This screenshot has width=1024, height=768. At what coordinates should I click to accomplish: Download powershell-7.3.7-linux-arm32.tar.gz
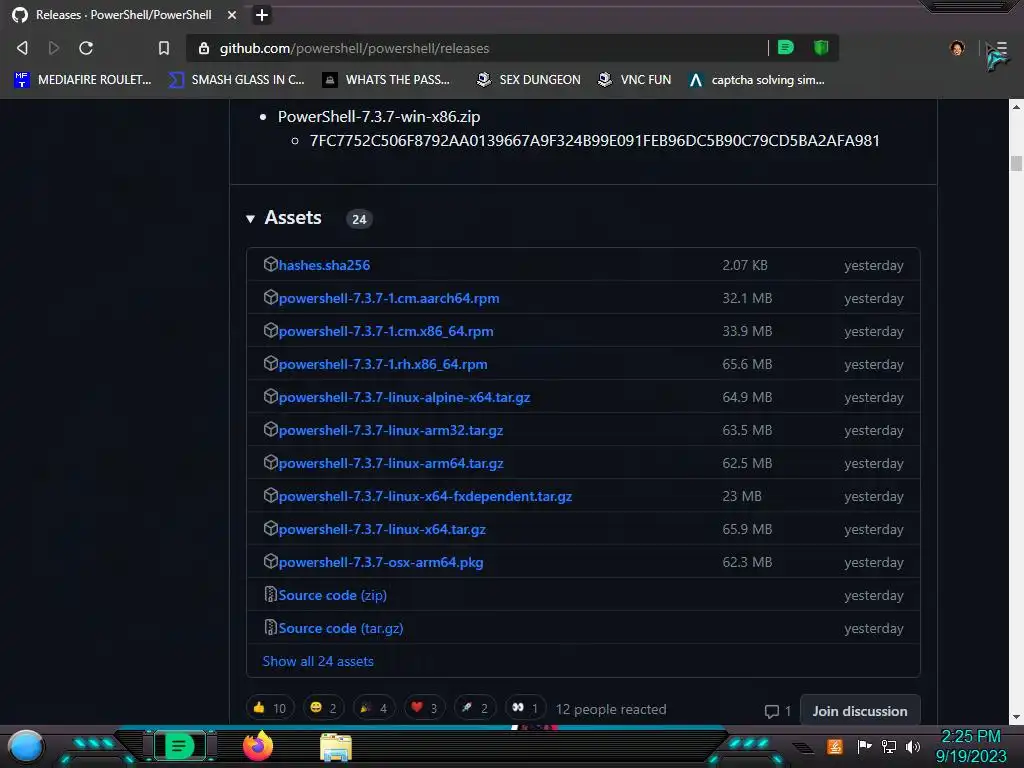(x=391, y=430)
